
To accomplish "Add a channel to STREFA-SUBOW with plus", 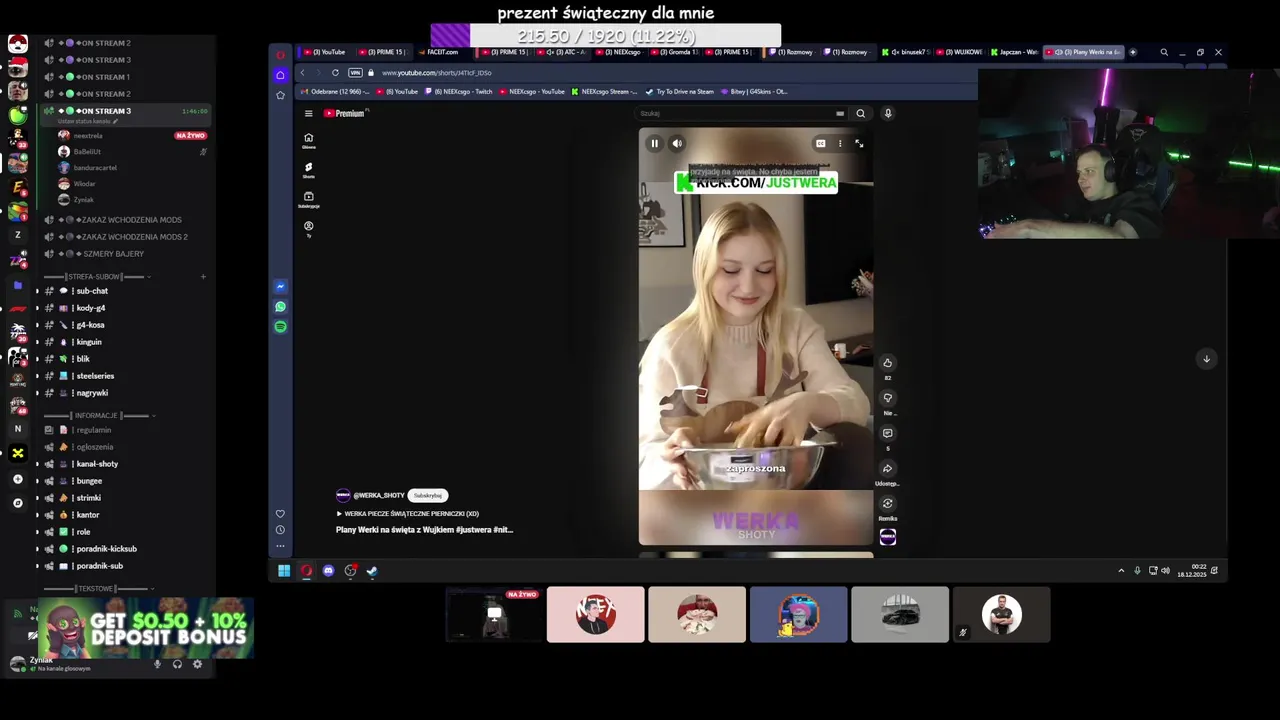I will coord(203,276).
